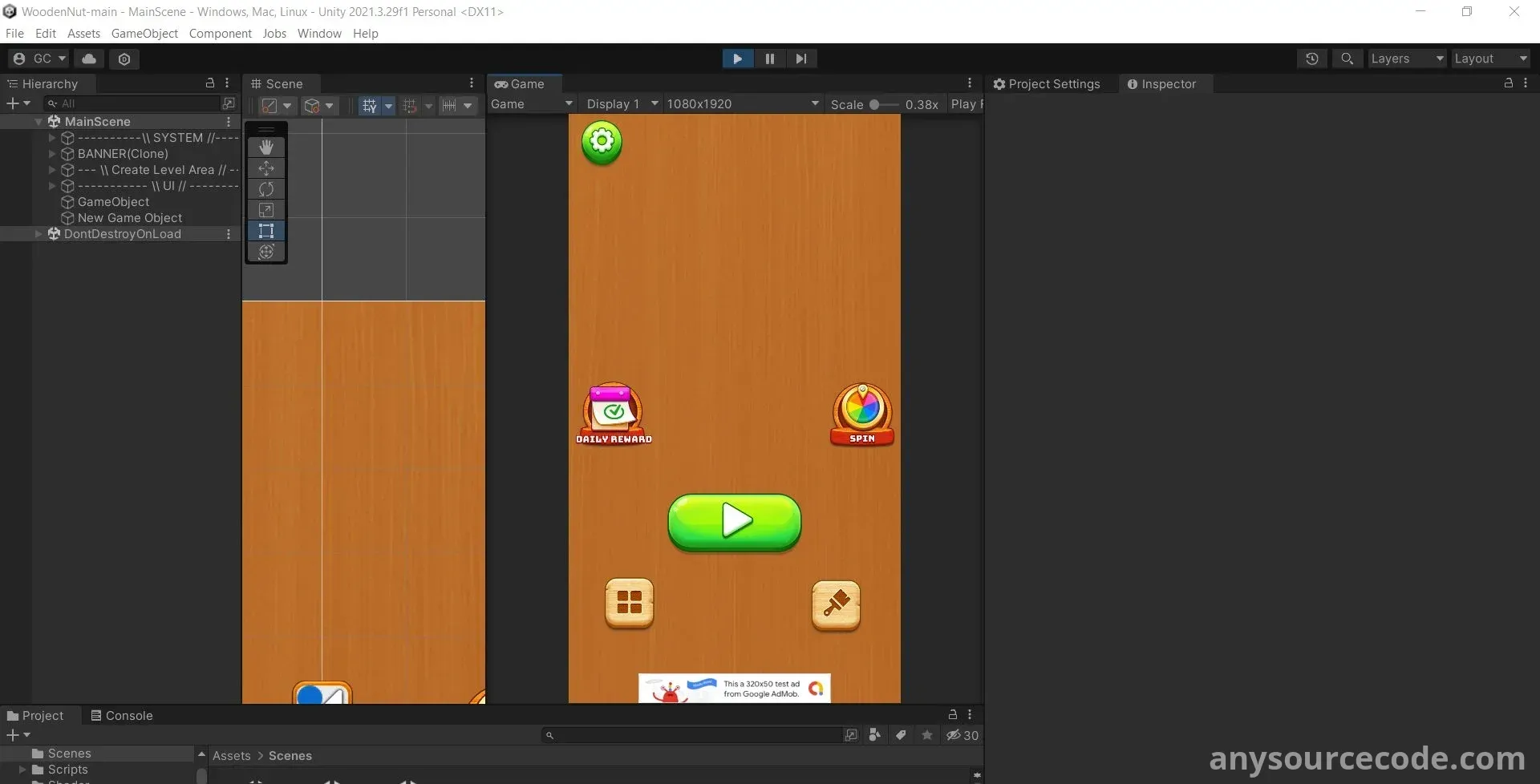The width and height of the screenshot is (1540, 784).
Task: Select the Rotate tool in Scene toolbar
Action: pos(266,189)
